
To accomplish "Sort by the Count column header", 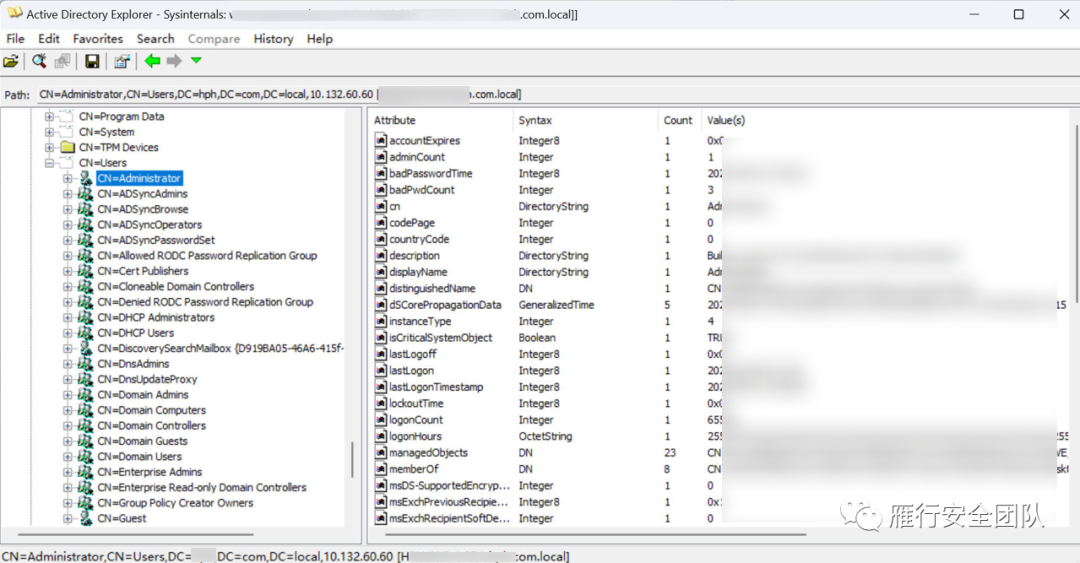I will click(x=679, y=120).
